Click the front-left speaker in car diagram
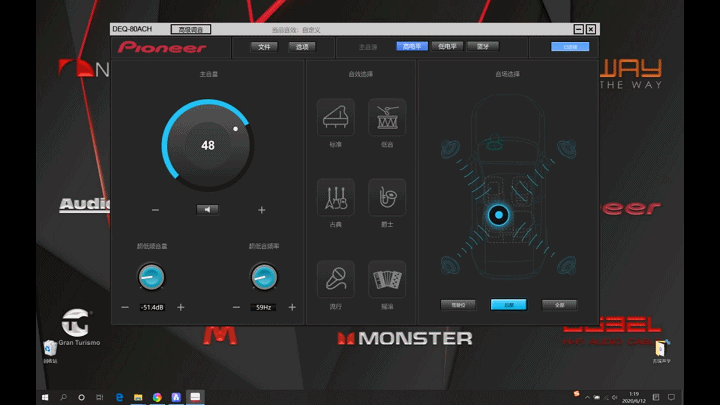Screen dimensions: 720x405 pos(450,149)
